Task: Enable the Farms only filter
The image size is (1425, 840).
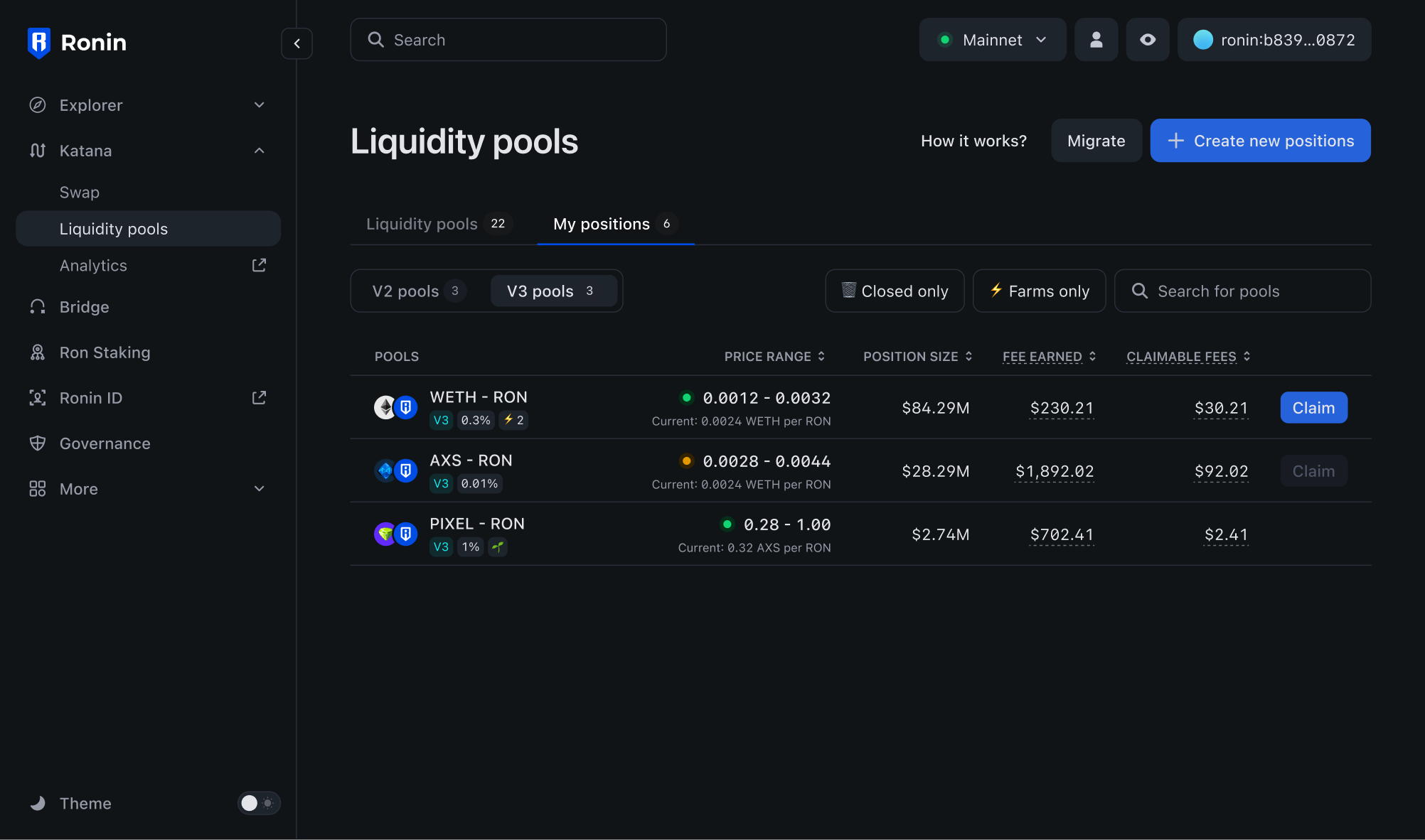Action: click(x=1039, y=291)
